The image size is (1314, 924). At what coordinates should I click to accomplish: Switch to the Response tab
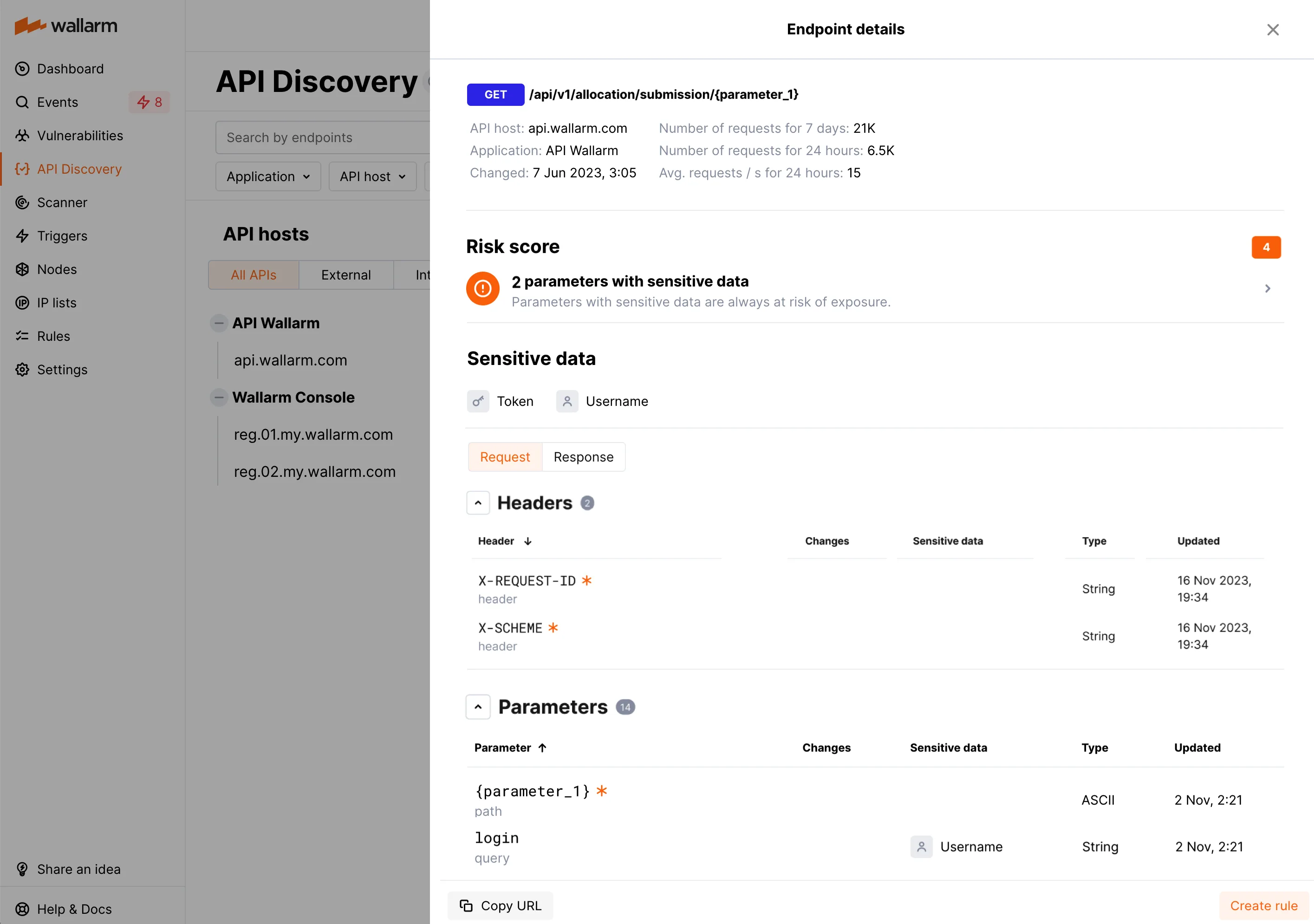583,456
